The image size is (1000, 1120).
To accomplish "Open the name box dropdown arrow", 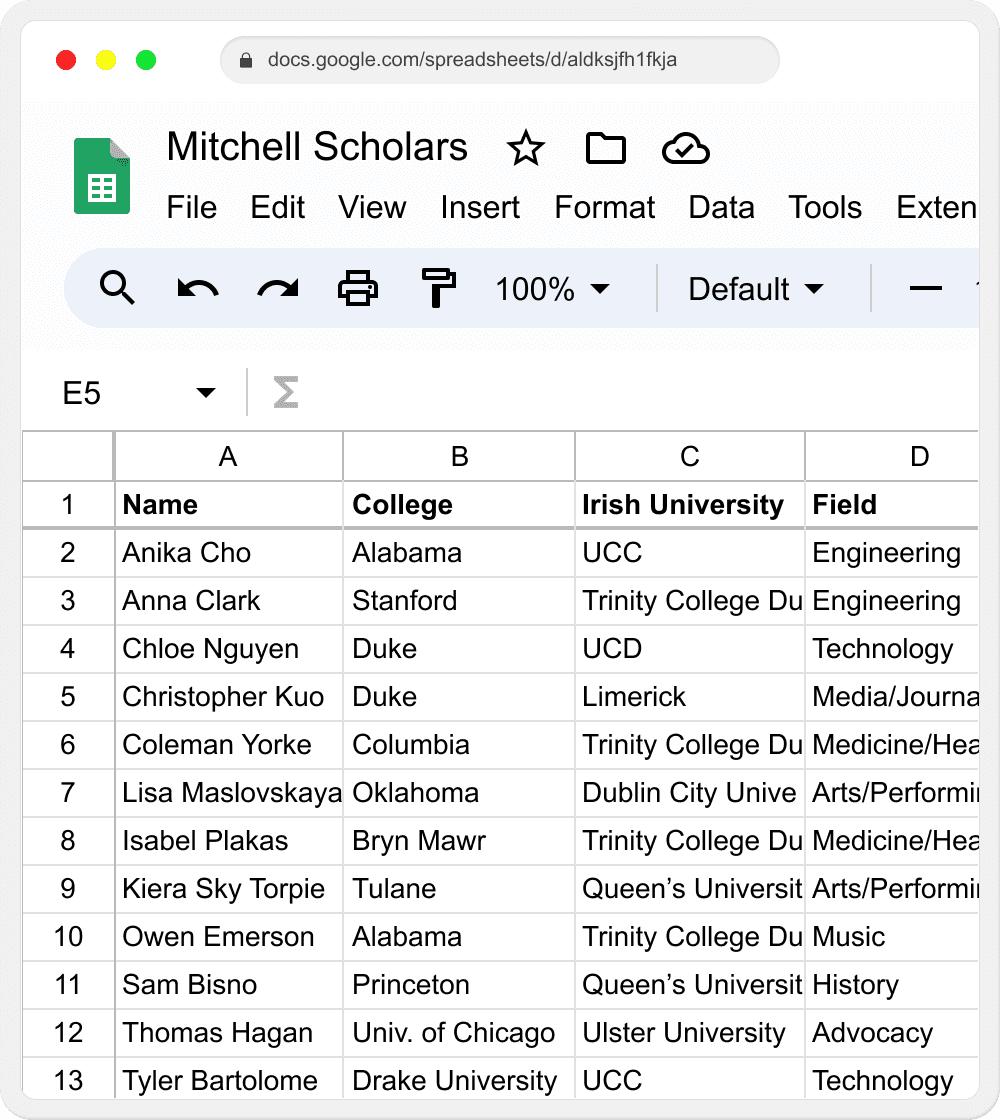I will point(205,393).
